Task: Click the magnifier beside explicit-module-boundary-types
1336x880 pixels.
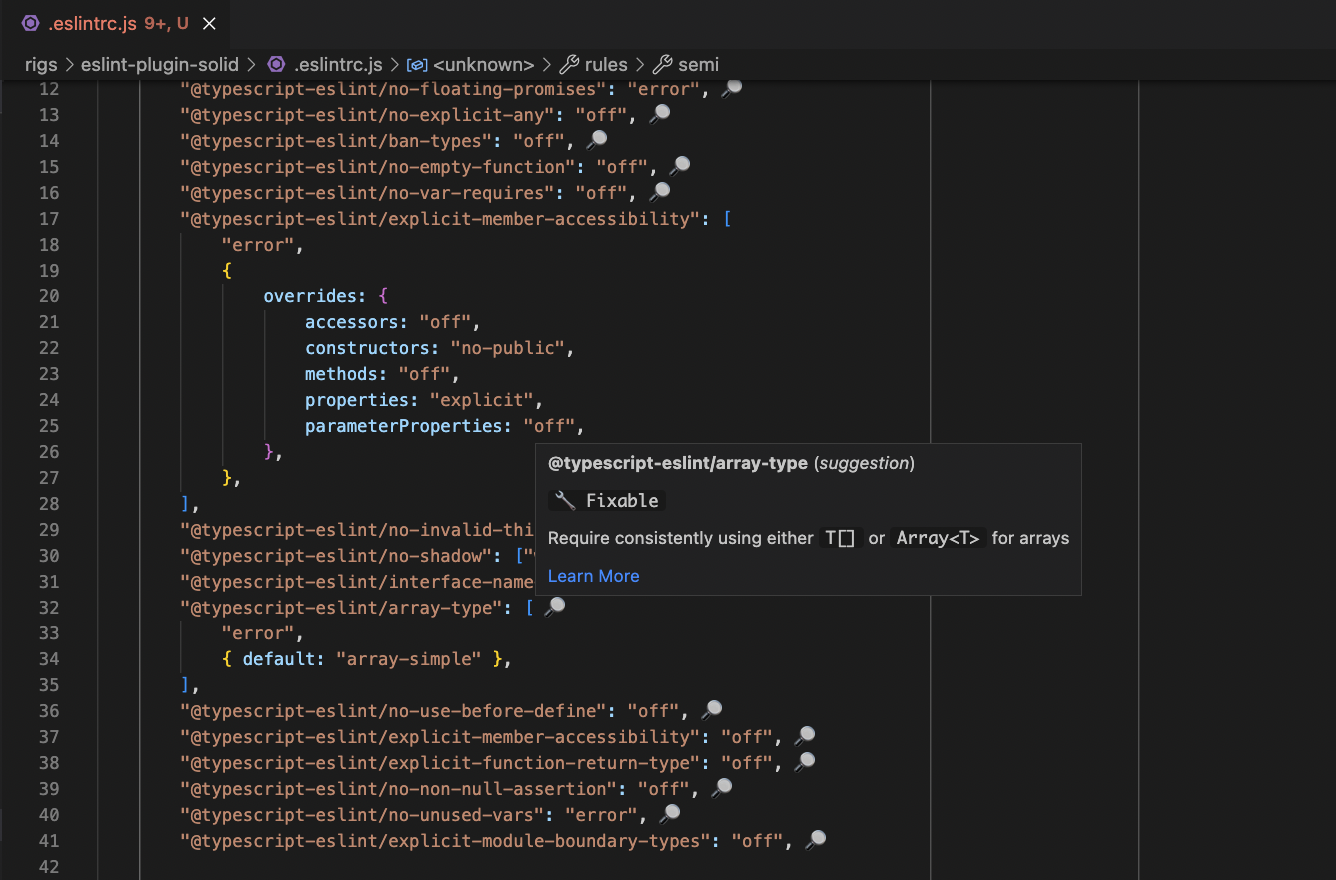Action: [815, 839]
